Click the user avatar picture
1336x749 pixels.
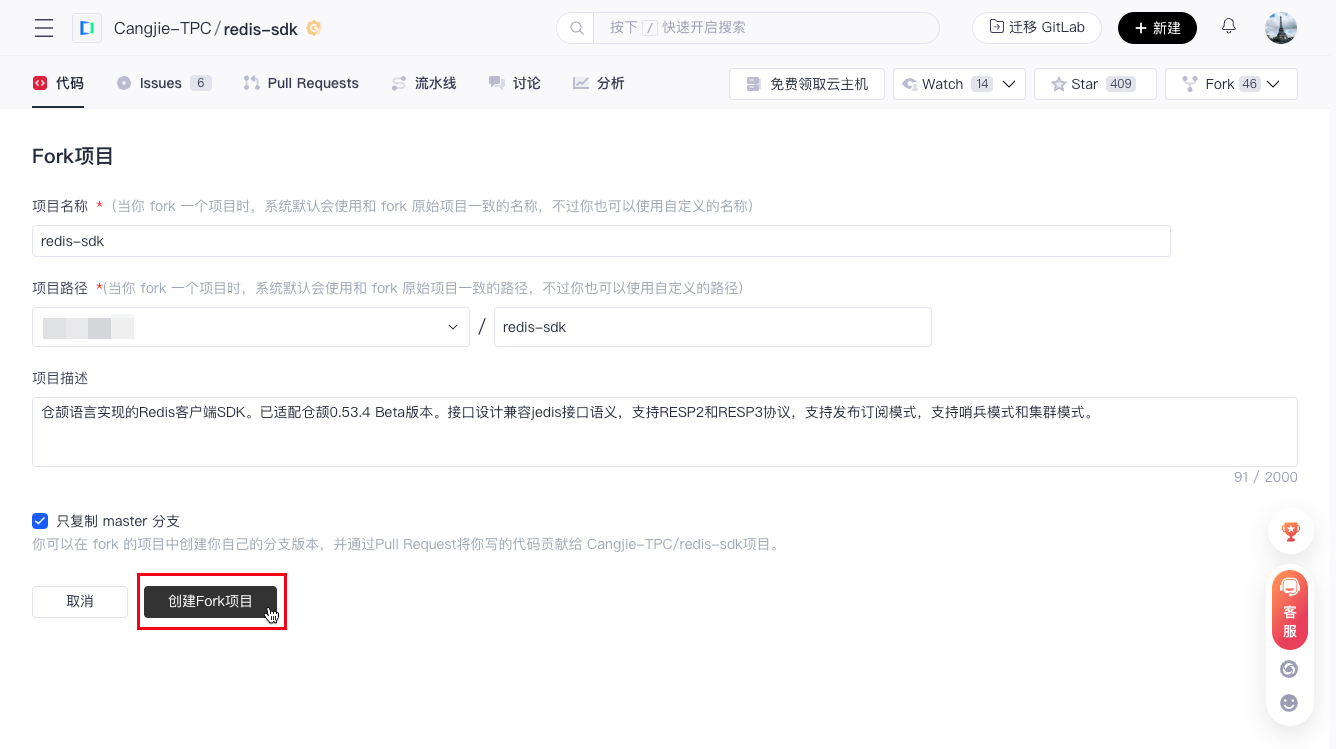[x=1280, y=28]
